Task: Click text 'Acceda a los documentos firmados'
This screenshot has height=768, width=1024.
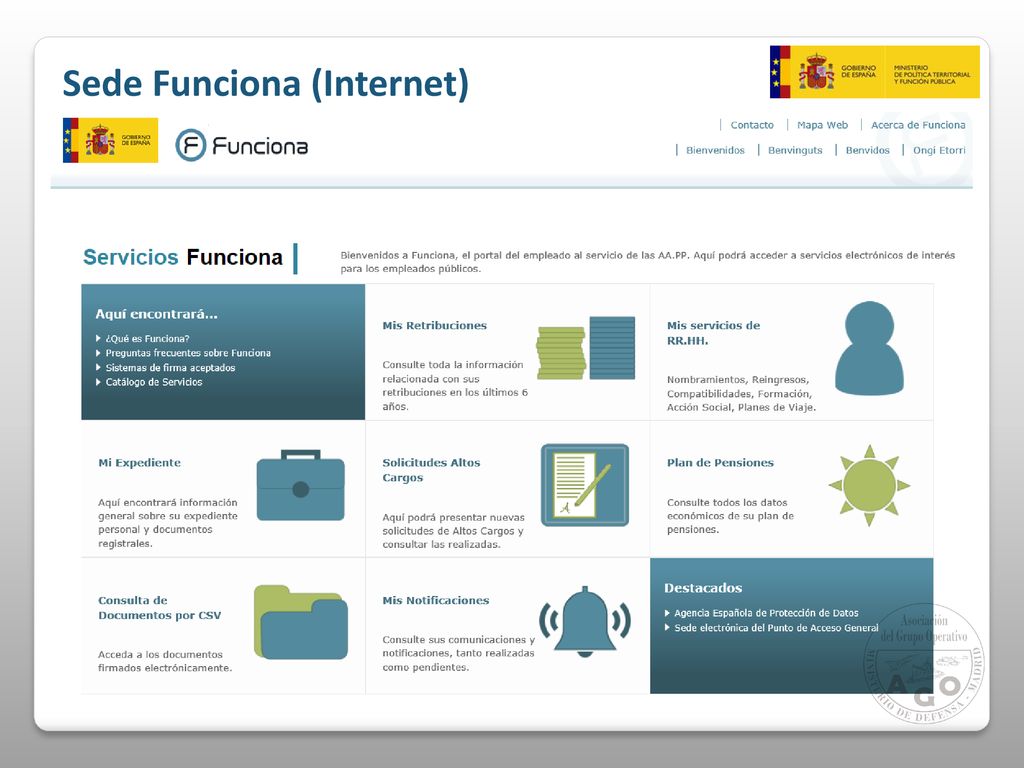Action: pos(165,661)
